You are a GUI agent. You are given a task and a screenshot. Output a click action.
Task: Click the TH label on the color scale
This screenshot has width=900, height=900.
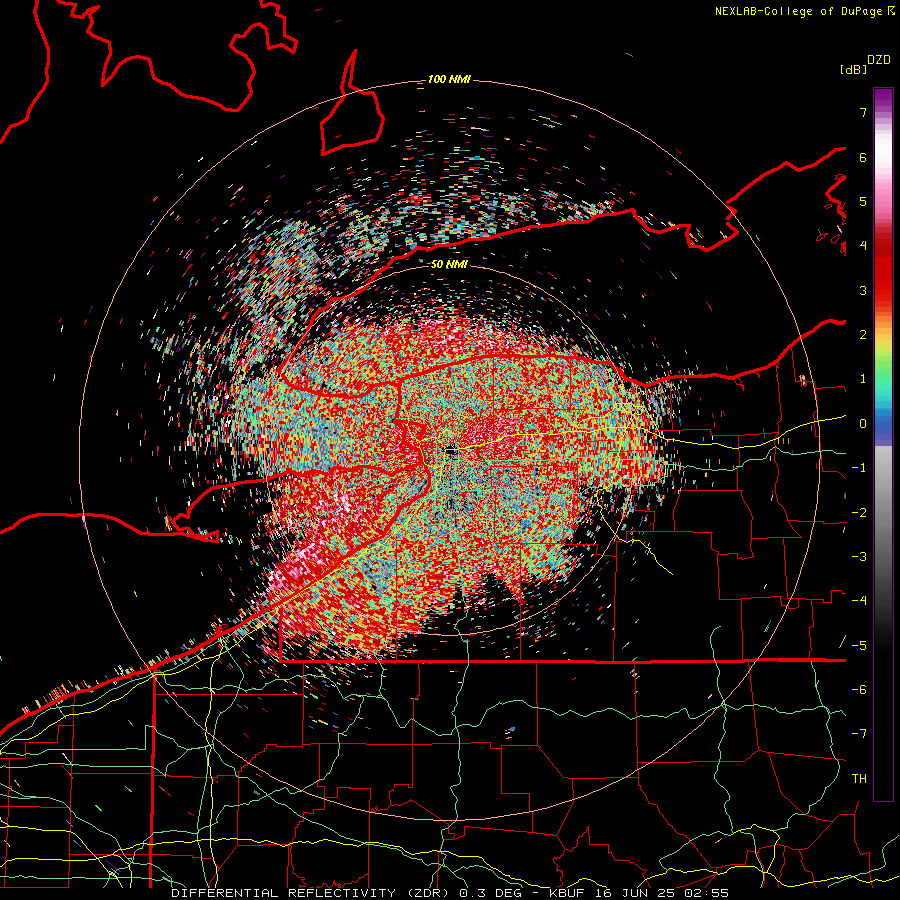point(859,779)
